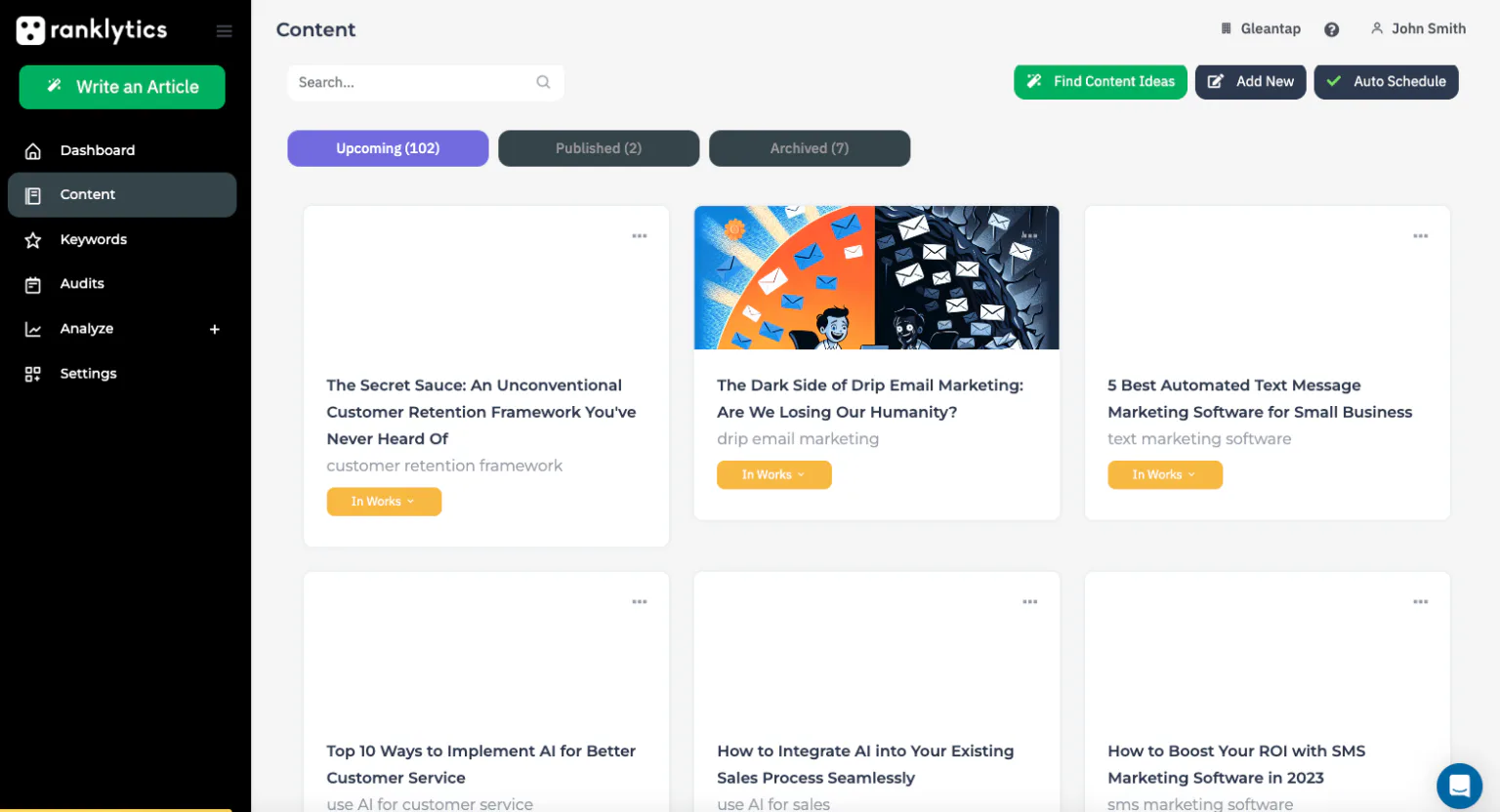The image size is (1500, 812).
Task: Open the In Works dropdown on Secret Sauce card
Action: (x=384, y=501)
